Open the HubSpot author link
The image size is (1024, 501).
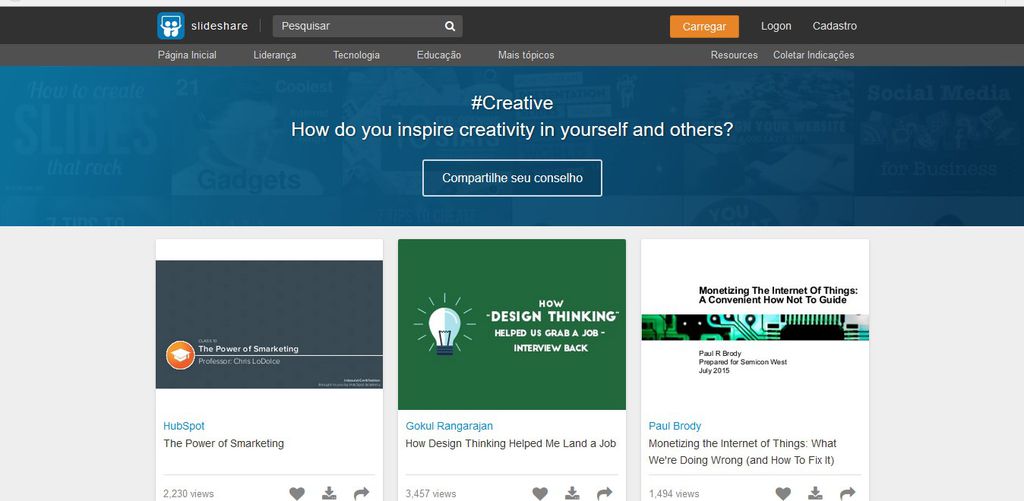coord(184,426)
